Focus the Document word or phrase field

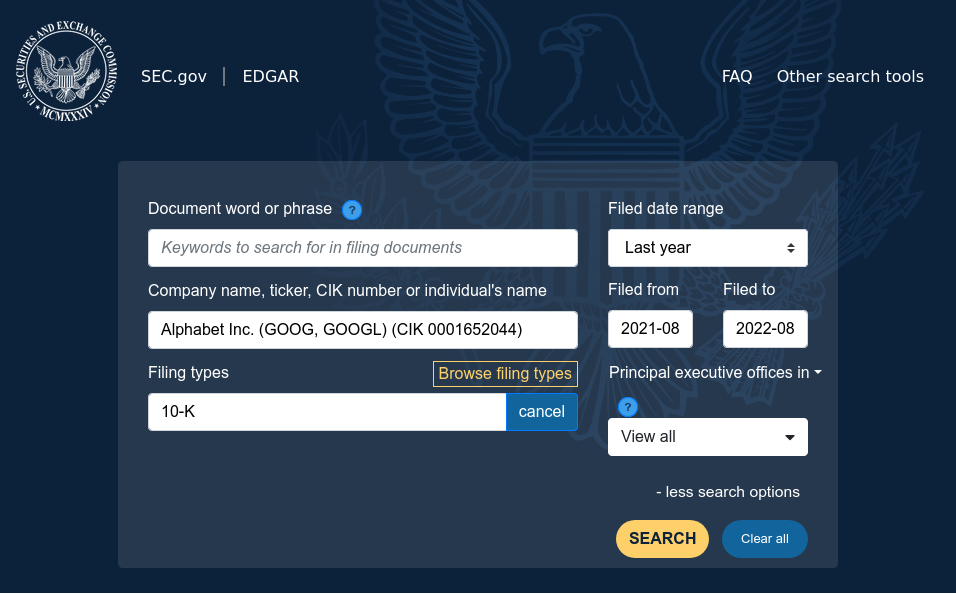click(x=363, y=248)
